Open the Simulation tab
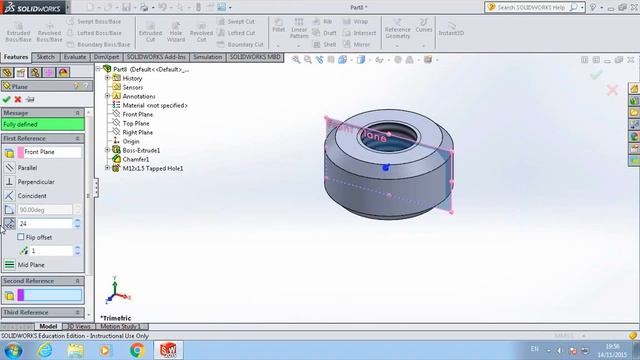This screenshot has width=640, height=360. 207,57
